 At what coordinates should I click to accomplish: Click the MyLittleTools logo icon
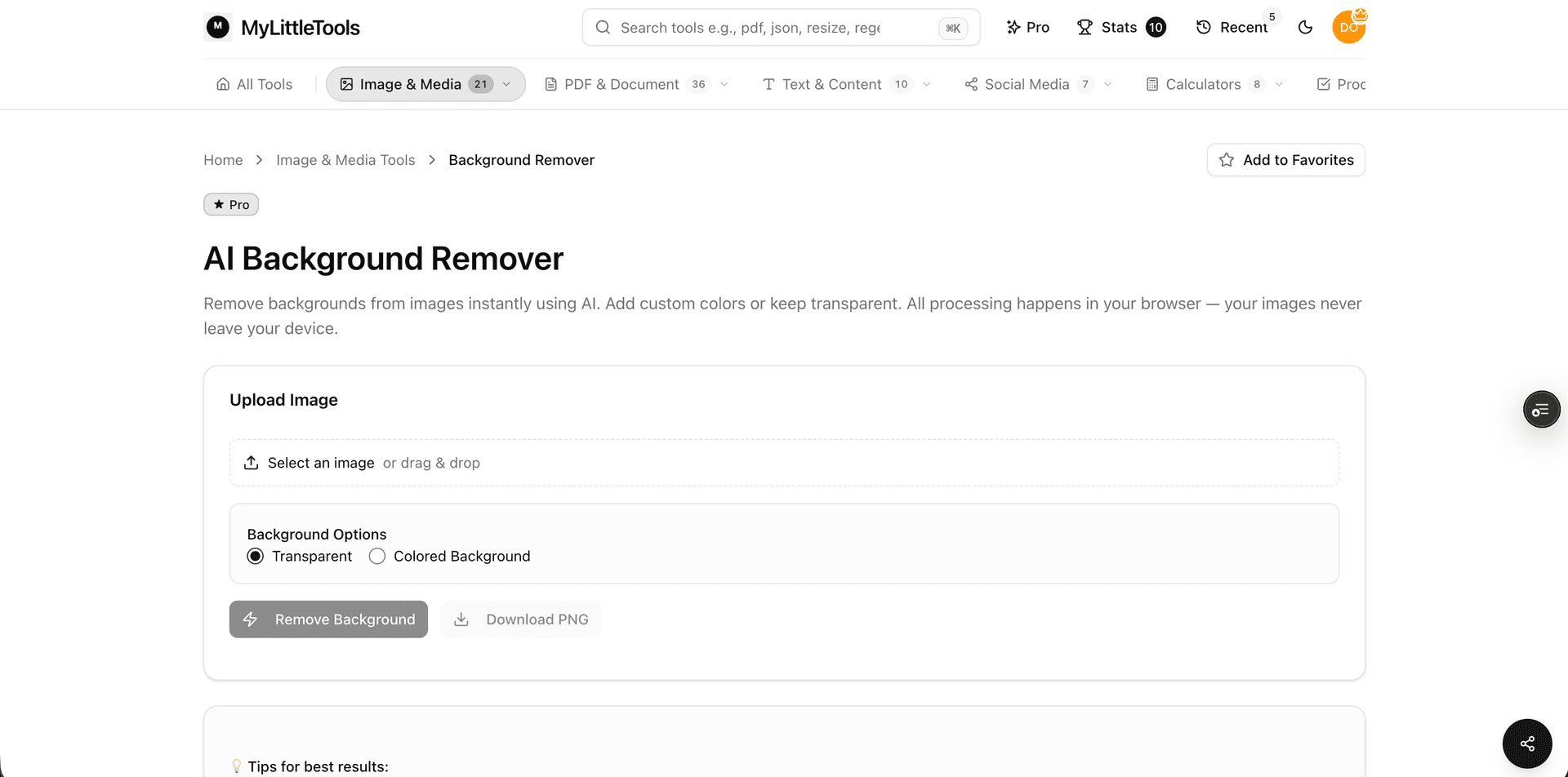217,27
